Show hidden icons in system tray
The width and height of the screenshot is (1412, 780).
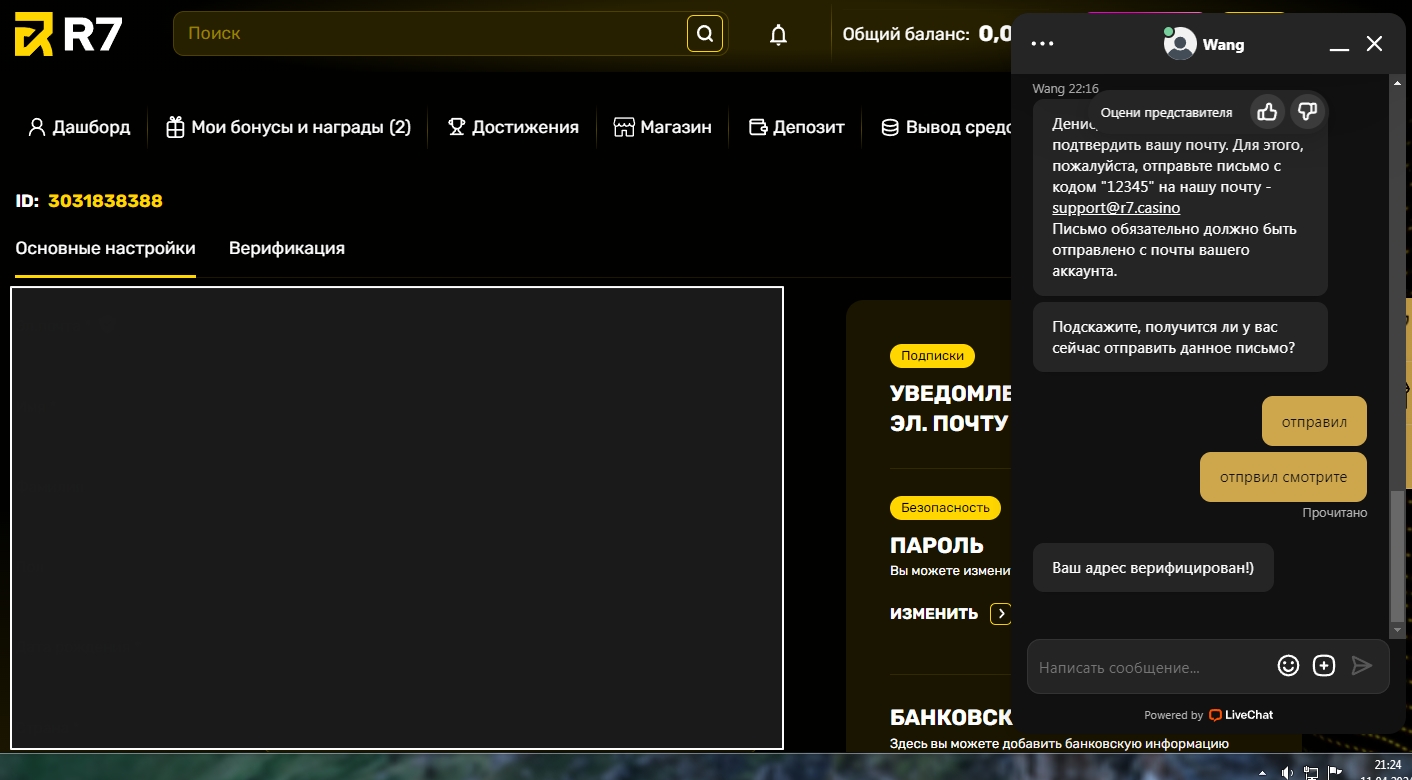1262,773
